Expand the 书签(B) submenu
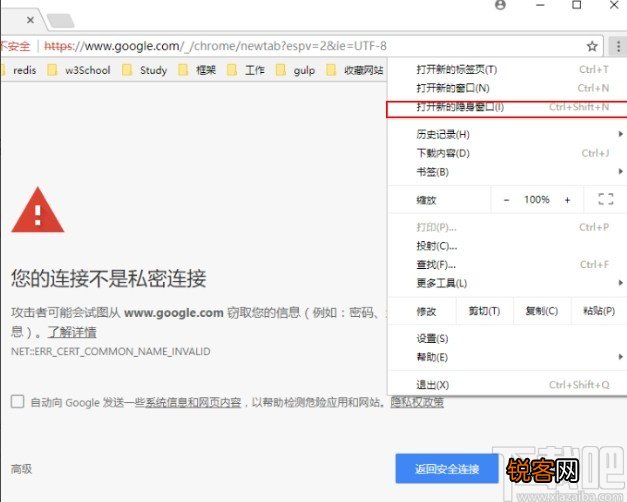This screenshot has height=502, width=627. [507, 172]
